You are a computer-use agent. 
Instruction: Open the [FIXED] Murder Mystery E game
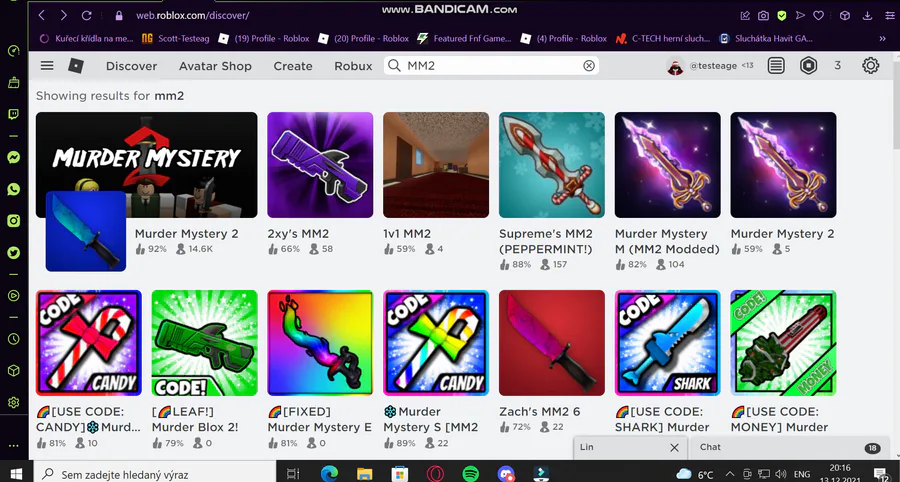click(320, 343)
